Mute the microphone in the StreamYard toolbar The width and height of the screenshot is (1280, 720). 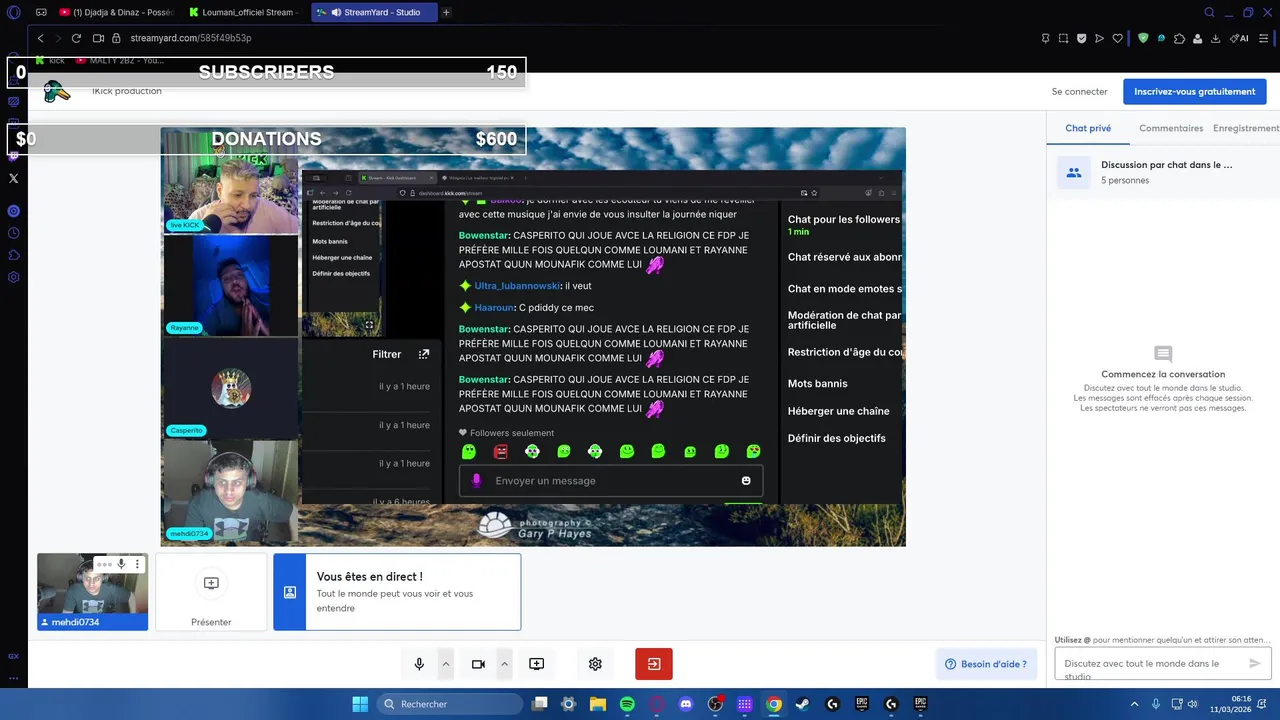tap(419, 664)
